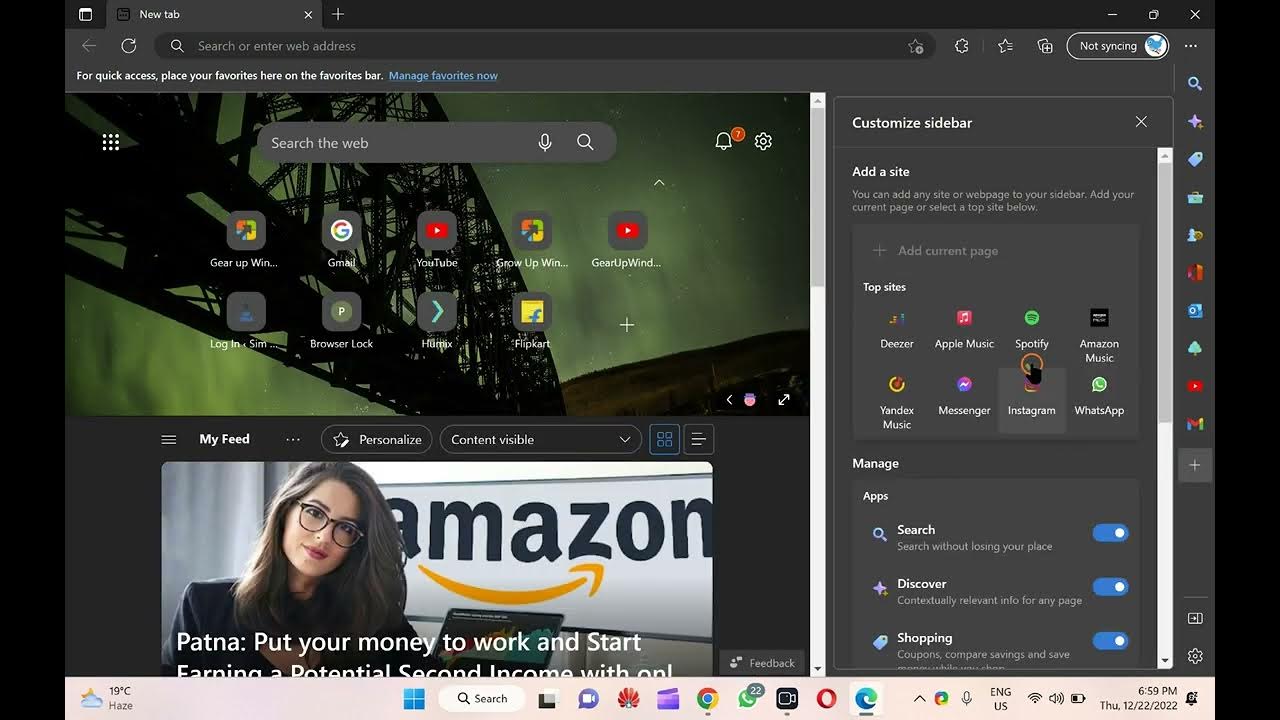Open the Content visible dropdown

pyautogui.click(x=540, y=439)
